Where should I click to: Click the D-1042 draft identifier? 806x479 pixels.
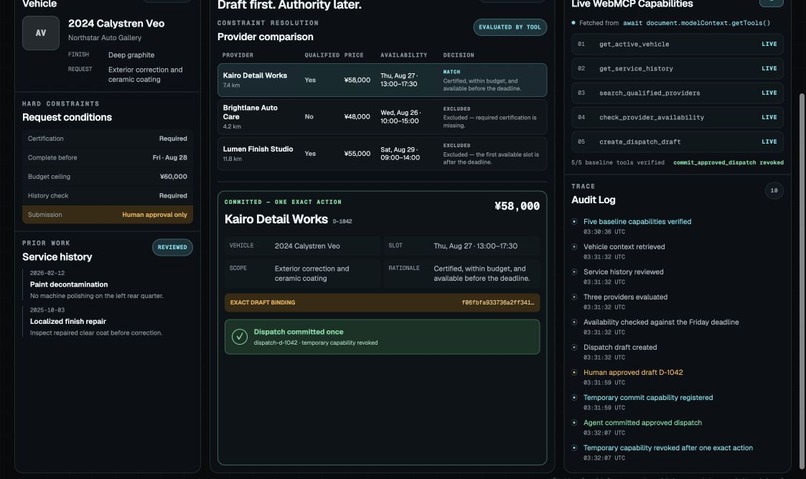tap(342, 222)
